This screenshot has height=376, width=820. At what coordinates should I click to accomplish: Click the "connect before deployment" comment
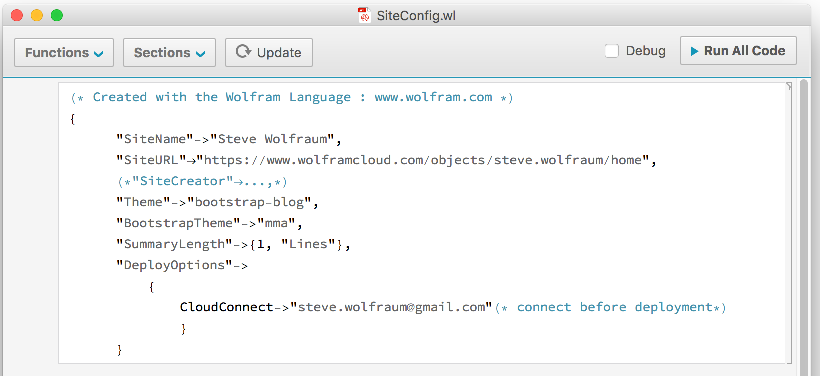(610, 307)
